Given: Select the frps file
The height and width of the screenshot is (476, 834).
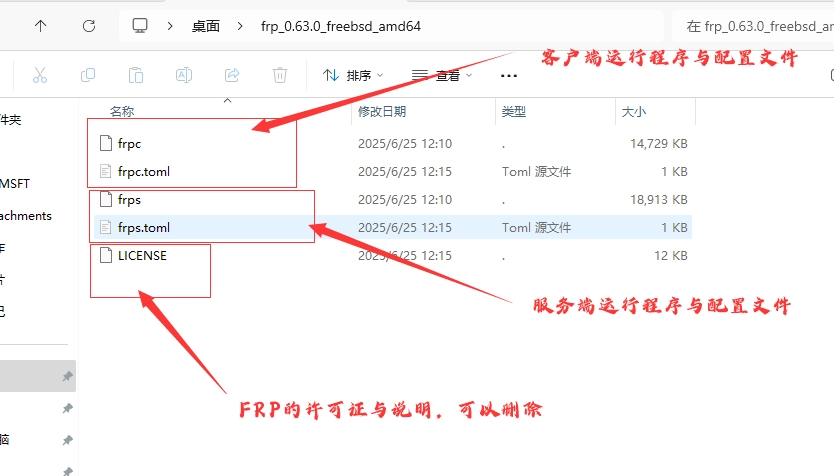Looking at the screenshot, I should click(393, 199).
